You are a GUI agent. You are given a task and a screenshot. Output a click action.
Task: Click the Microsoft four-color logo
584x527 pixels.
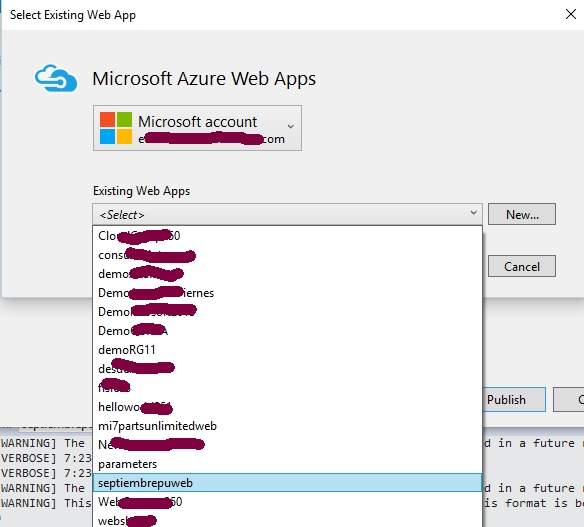(x=116, y=128)
